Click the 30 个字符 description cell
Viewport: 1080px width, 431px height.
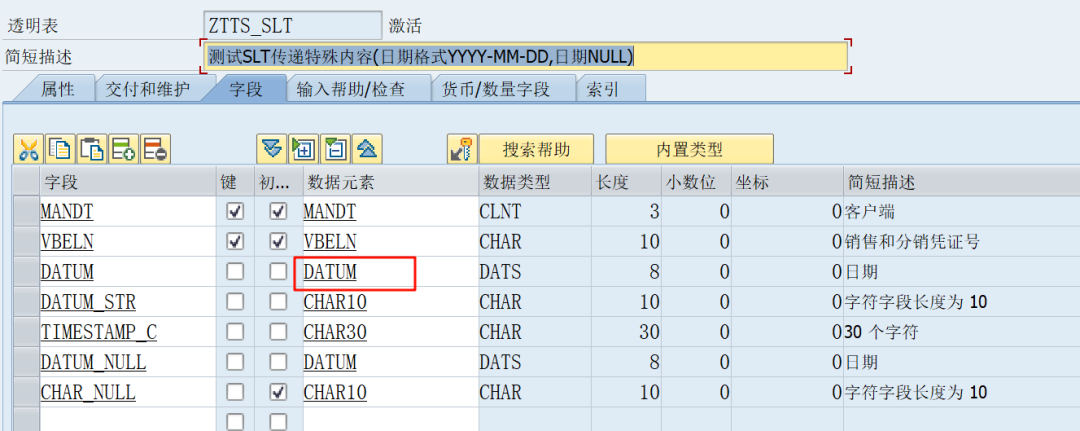(962, 332)
